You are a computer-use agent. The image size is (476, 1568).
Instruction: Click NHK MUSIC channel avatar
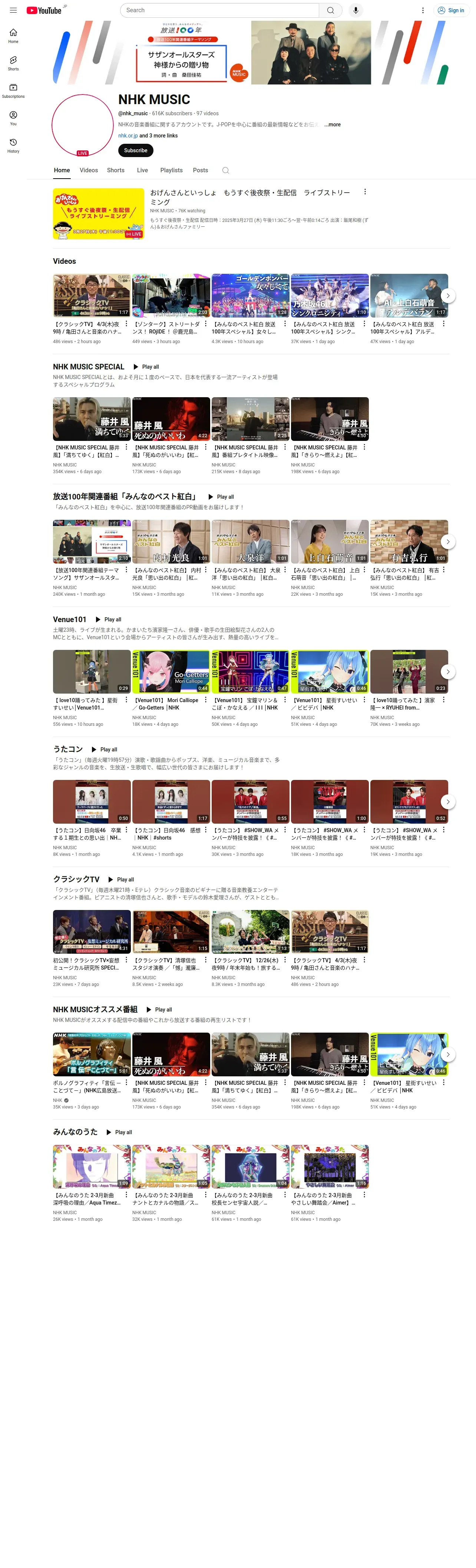[x=83, y=125]
